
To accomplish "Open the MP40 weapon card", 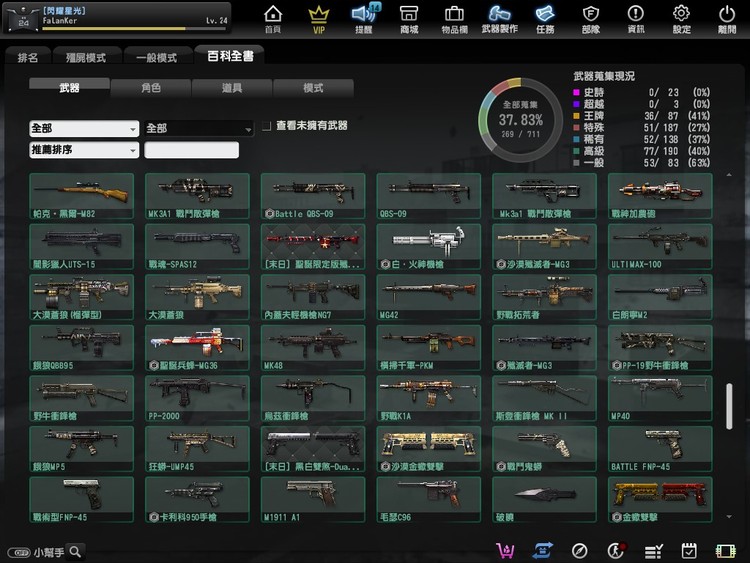I will pos(660,398).
